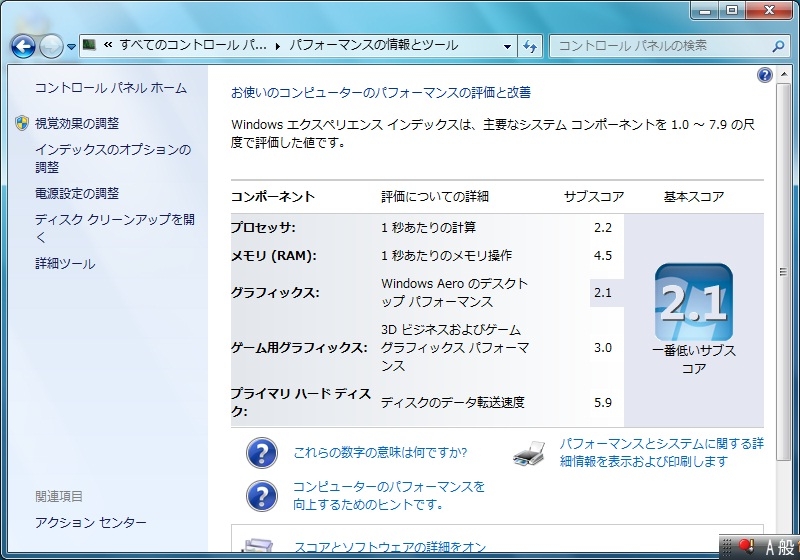The height and width of the screenshot is (560, 800).
Task: Click the 1 秒あたりのメモリ操作 description
Action: coord(446,256)
